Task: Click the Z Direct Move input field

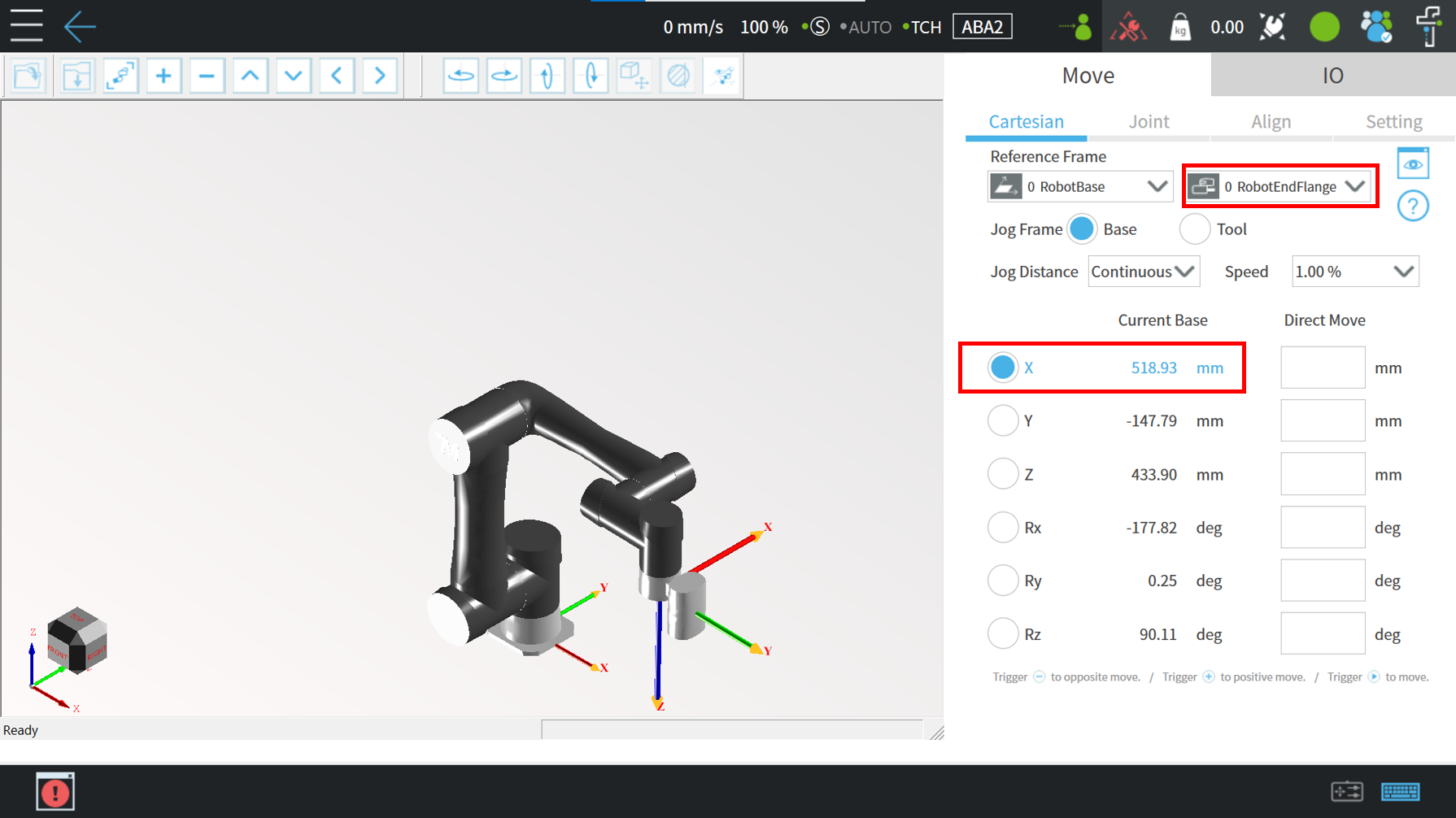Action: (1322, 474)
